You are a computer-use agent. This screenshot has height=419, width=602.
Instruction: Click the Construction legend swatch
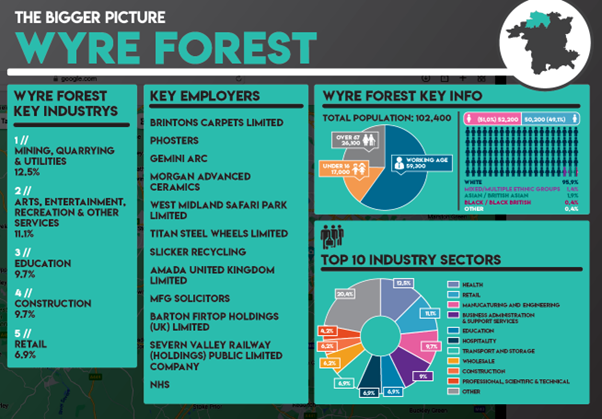pos(453,371)
